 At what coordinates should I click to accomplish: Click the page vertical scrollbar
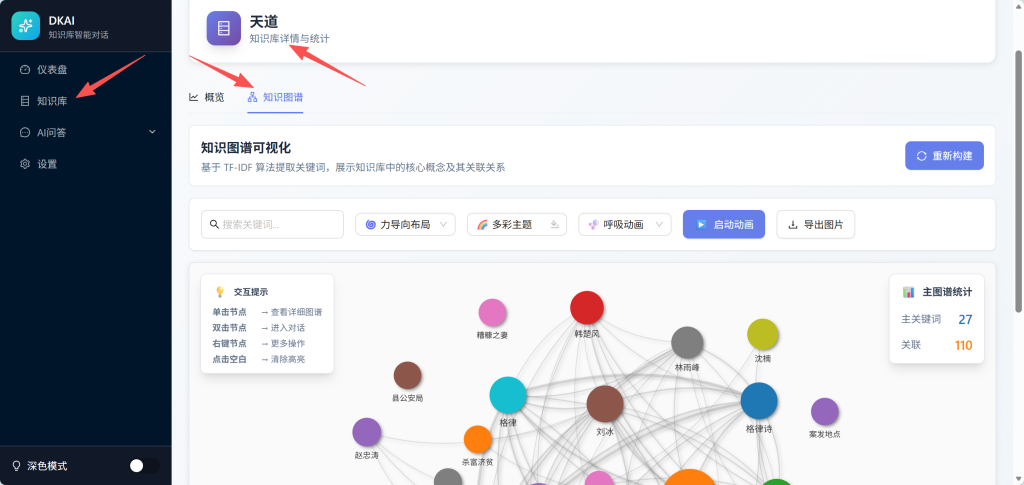tap(1018, 180)
